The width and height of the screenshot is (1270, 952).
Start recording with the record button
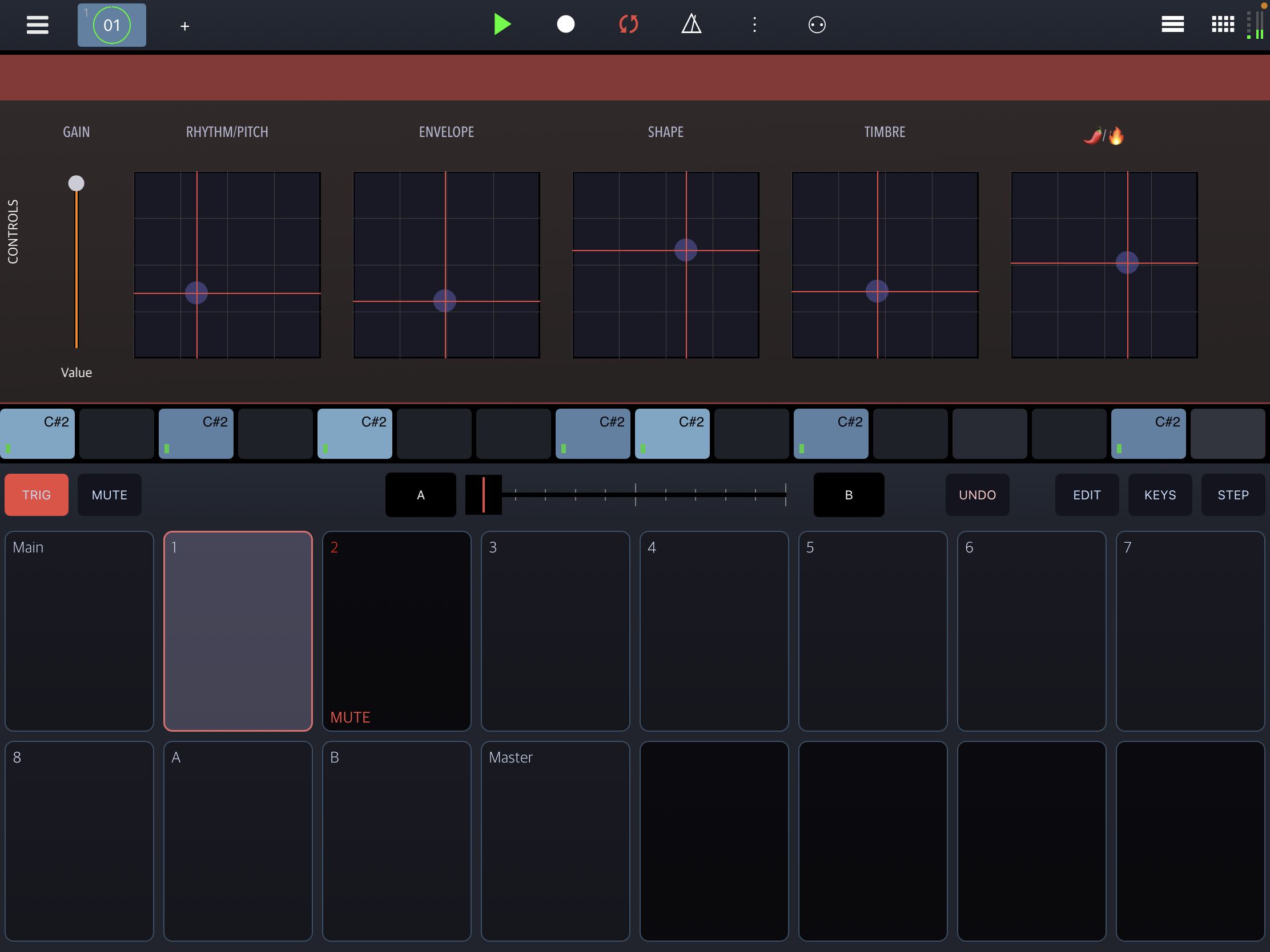pos(565,25)
